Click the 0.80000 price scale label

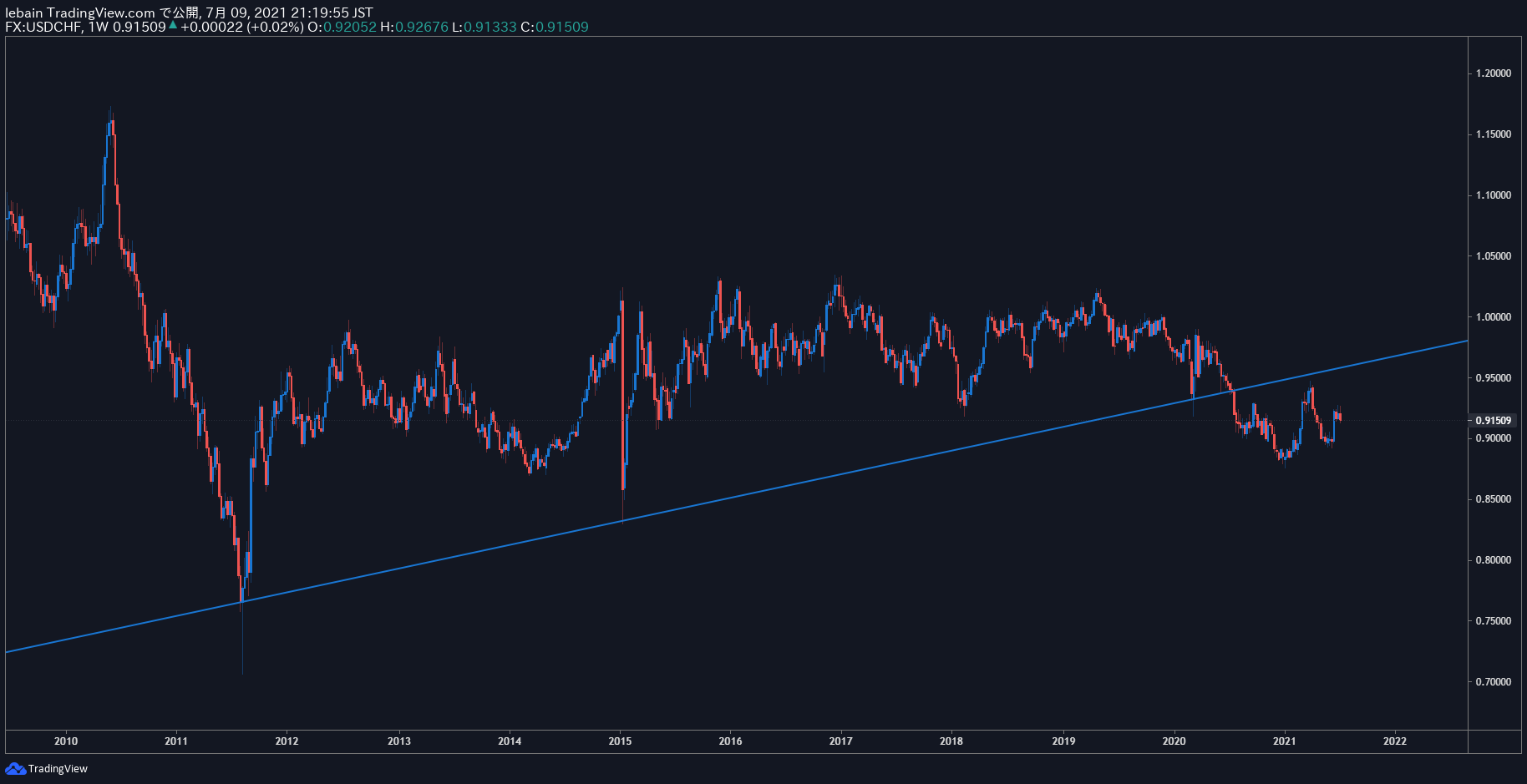coord(1494,560)
